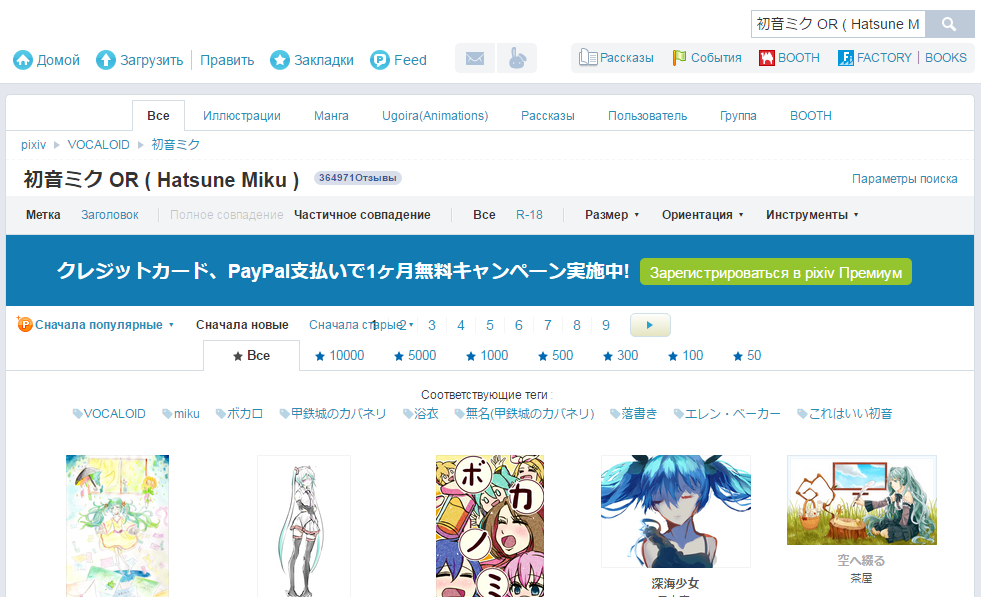Open the 空へ綴る artwork thumbnail
This screenshot has width=981, height=597.
(862, 500)
